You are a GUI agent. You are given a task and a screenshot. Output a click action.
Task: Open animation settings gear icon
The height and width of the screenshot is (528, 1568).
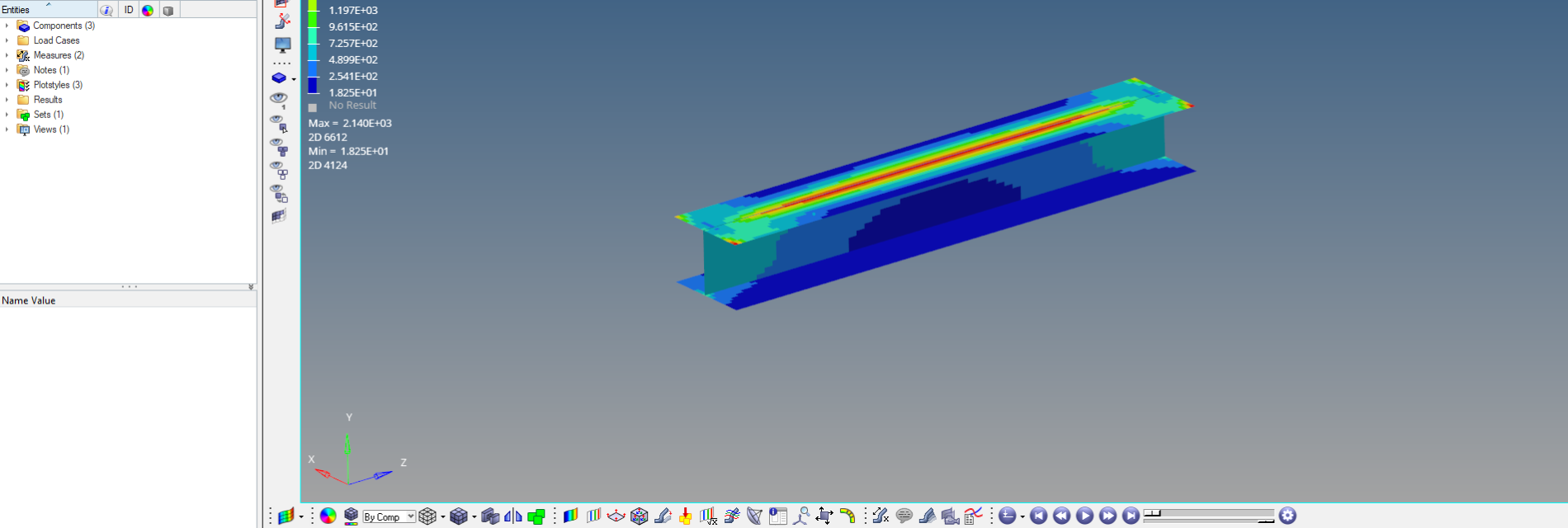tap(1287, 516)
